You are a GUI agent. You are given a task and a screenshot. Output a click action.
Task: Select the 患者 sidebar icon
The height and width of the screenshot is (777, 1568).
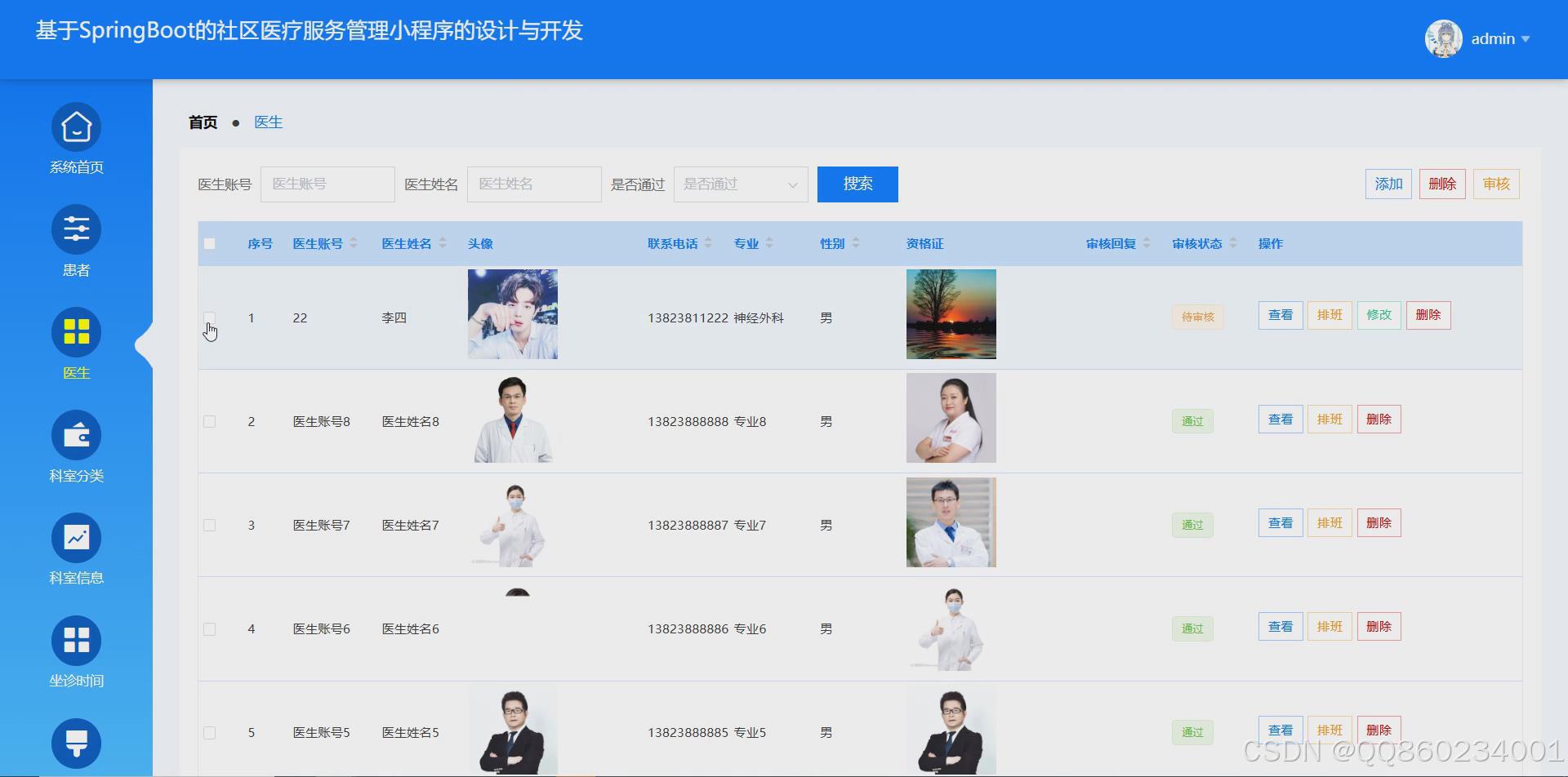coord(76,229)
